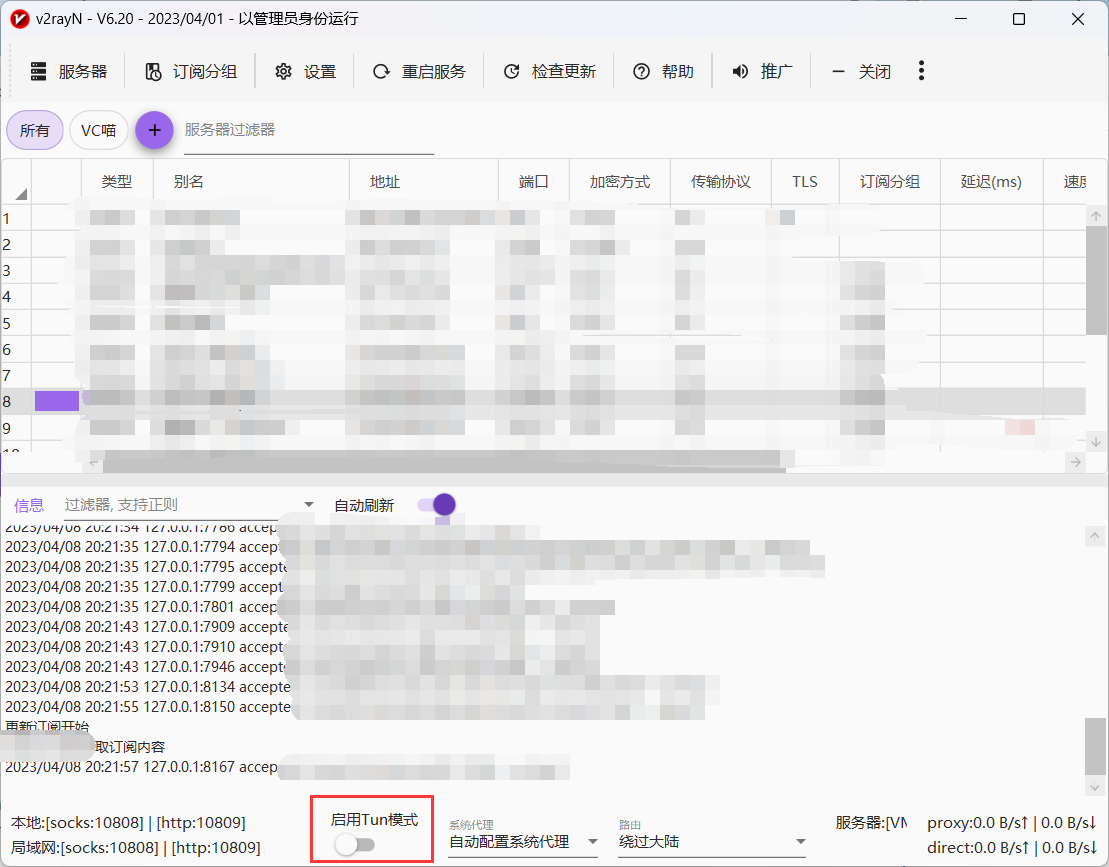The height and width of the screenshot is (867, 1109).
Task: Click the 检查更新 update icon
Action: (x=512, y=71)
